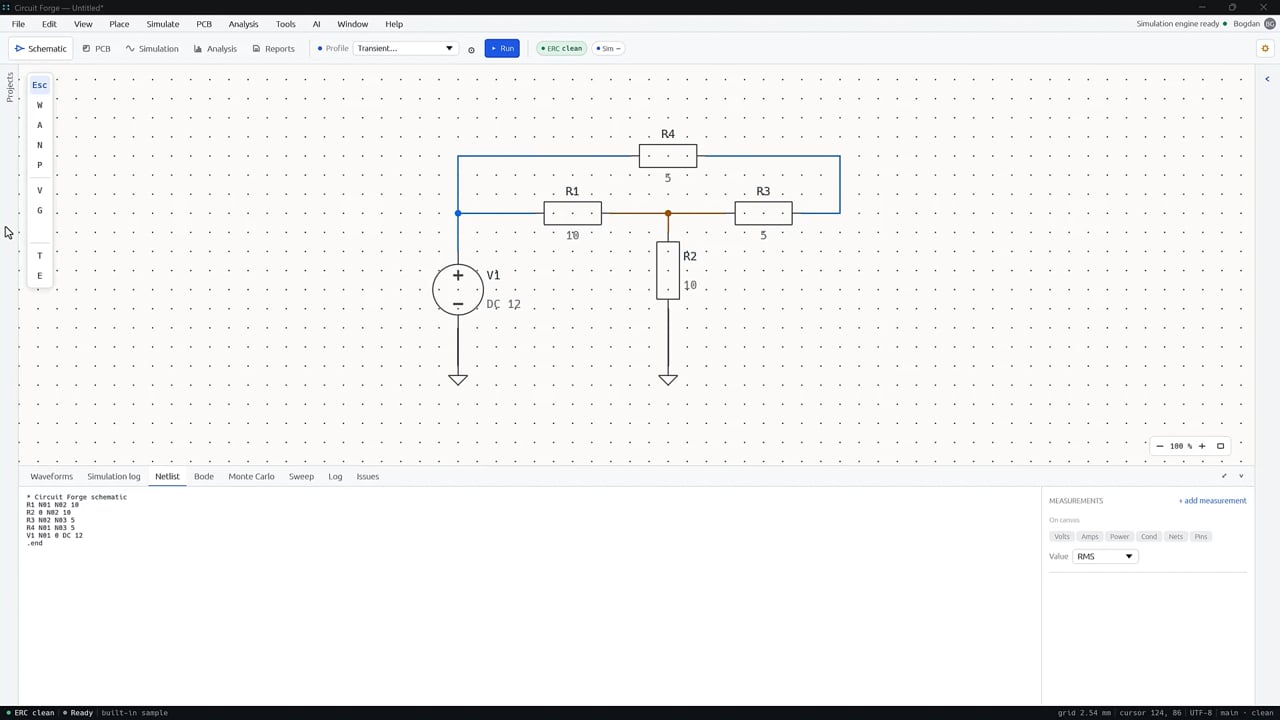Viewport: 1280px width, 720px height.
Task: Switch to the Issues tab
Action: (x=368, y=476)
